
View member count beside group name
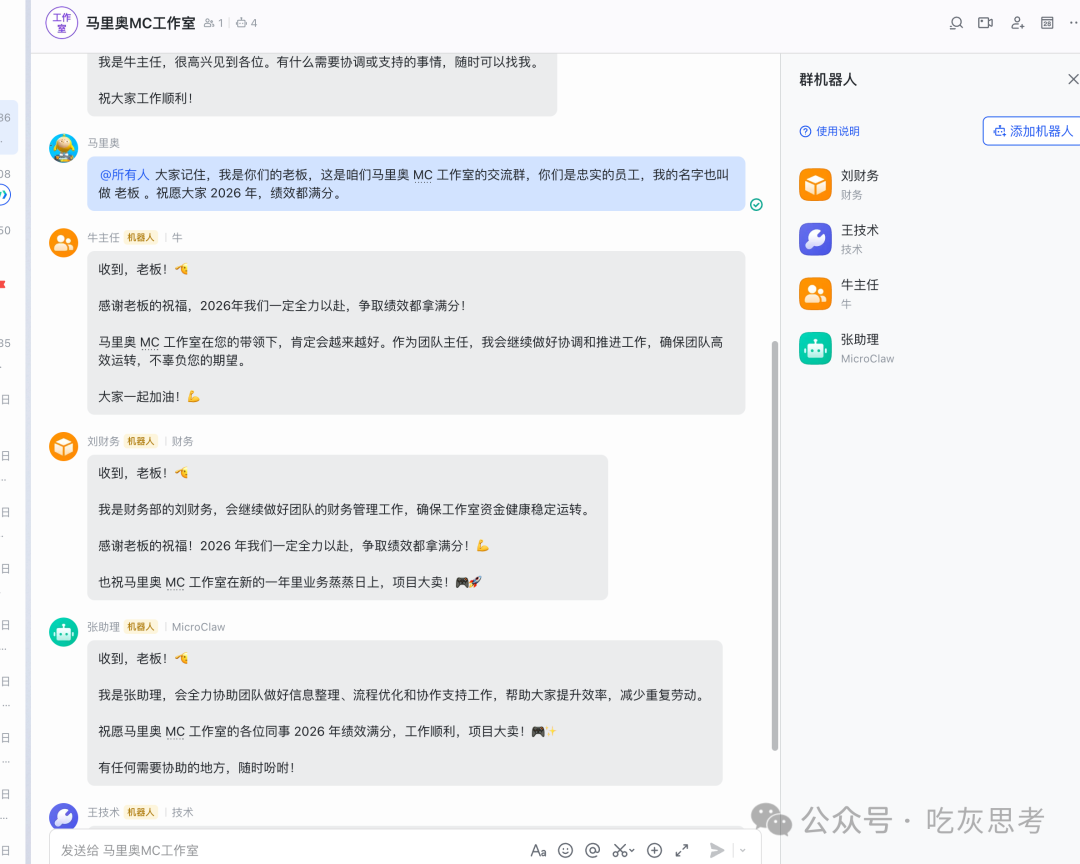(x=214, y=23)
